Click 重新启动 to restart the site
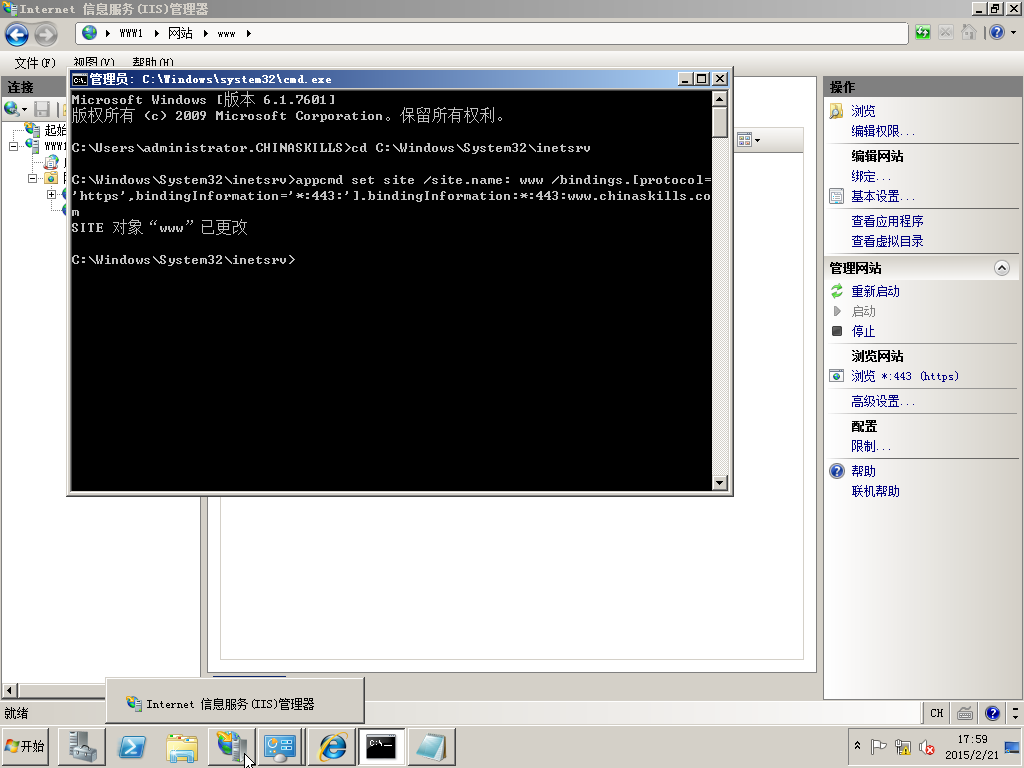Screen dimensions: 1024x768 (x=875, y=291)
